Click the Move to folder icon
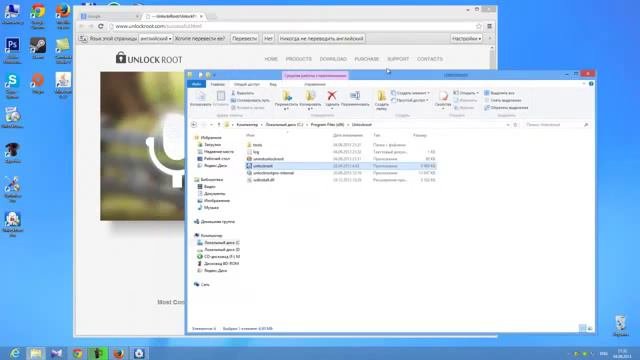The image size is (640, 360). coord(287,96)
